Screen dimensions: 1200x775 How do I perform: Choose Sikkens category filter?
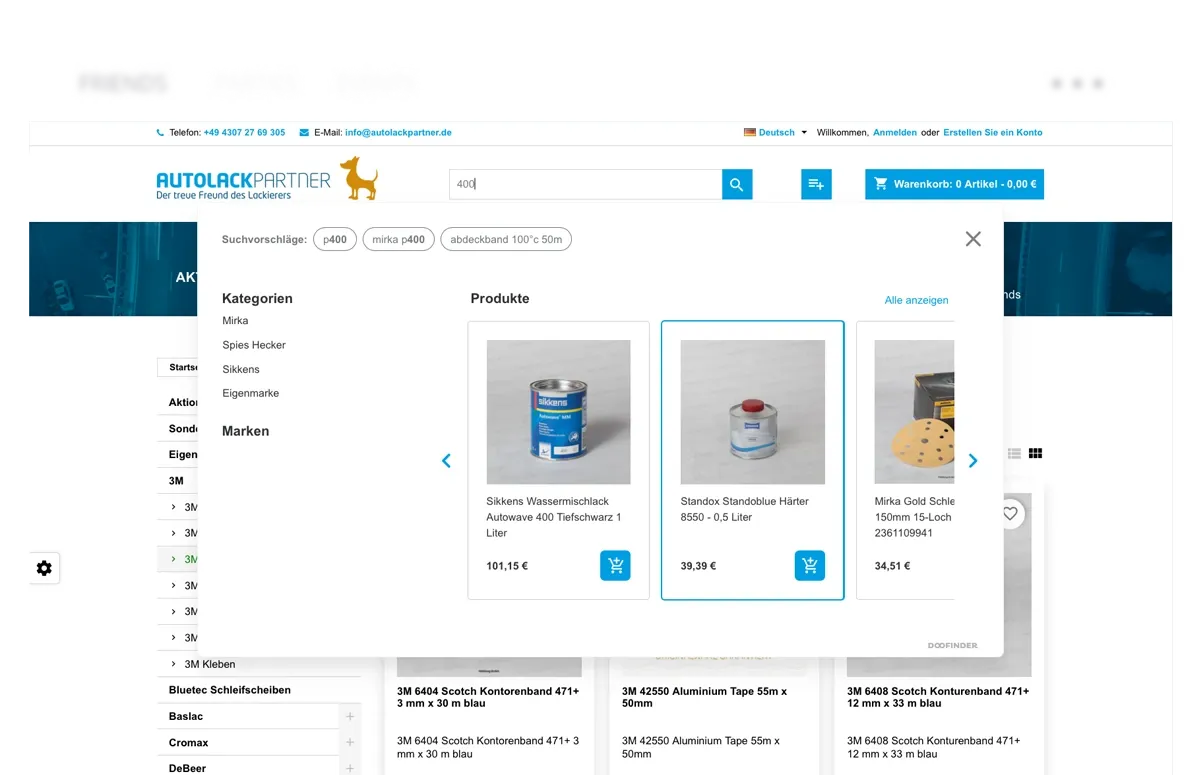point(241,369)
